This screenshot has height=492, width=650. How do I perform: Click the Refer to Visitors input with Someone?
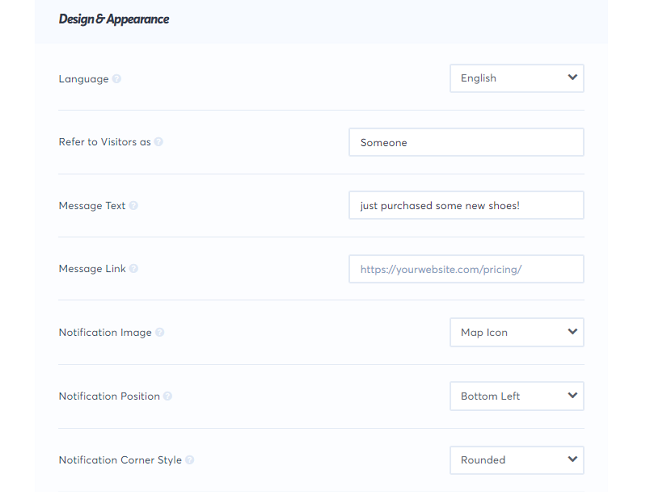coord(466,142)
